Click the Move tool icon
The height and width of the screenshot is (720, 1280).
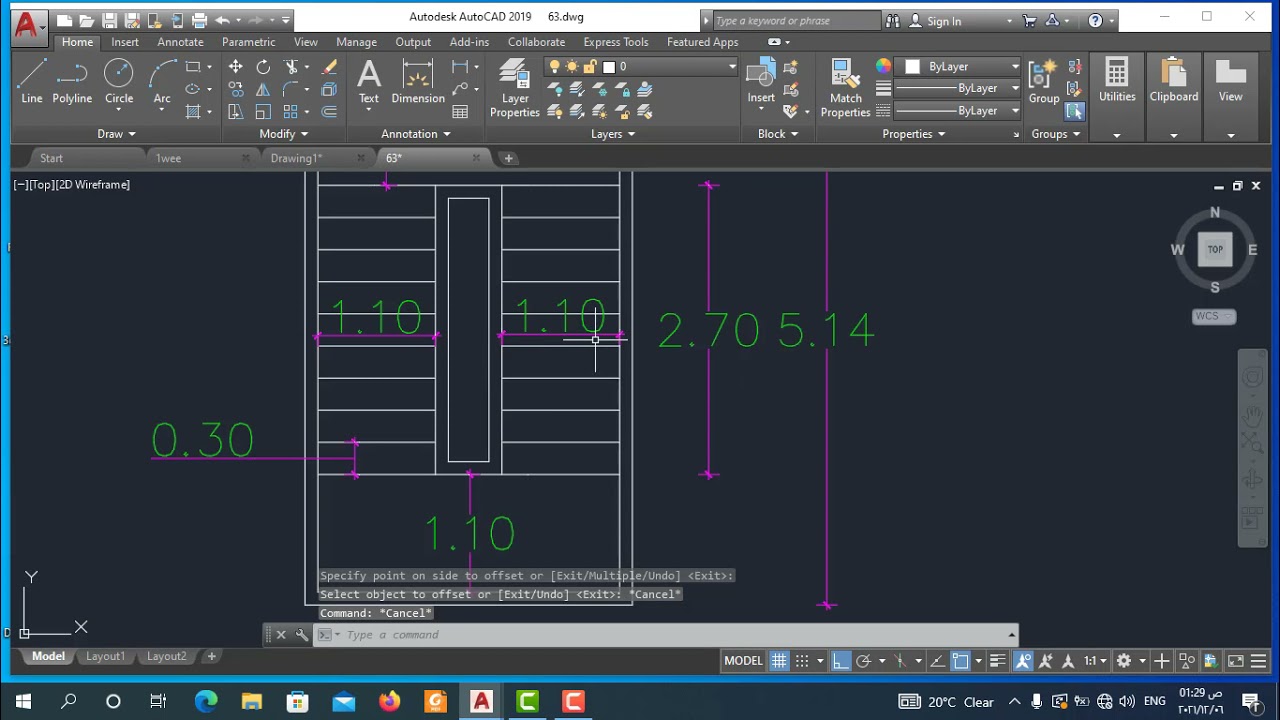(235, 67)
